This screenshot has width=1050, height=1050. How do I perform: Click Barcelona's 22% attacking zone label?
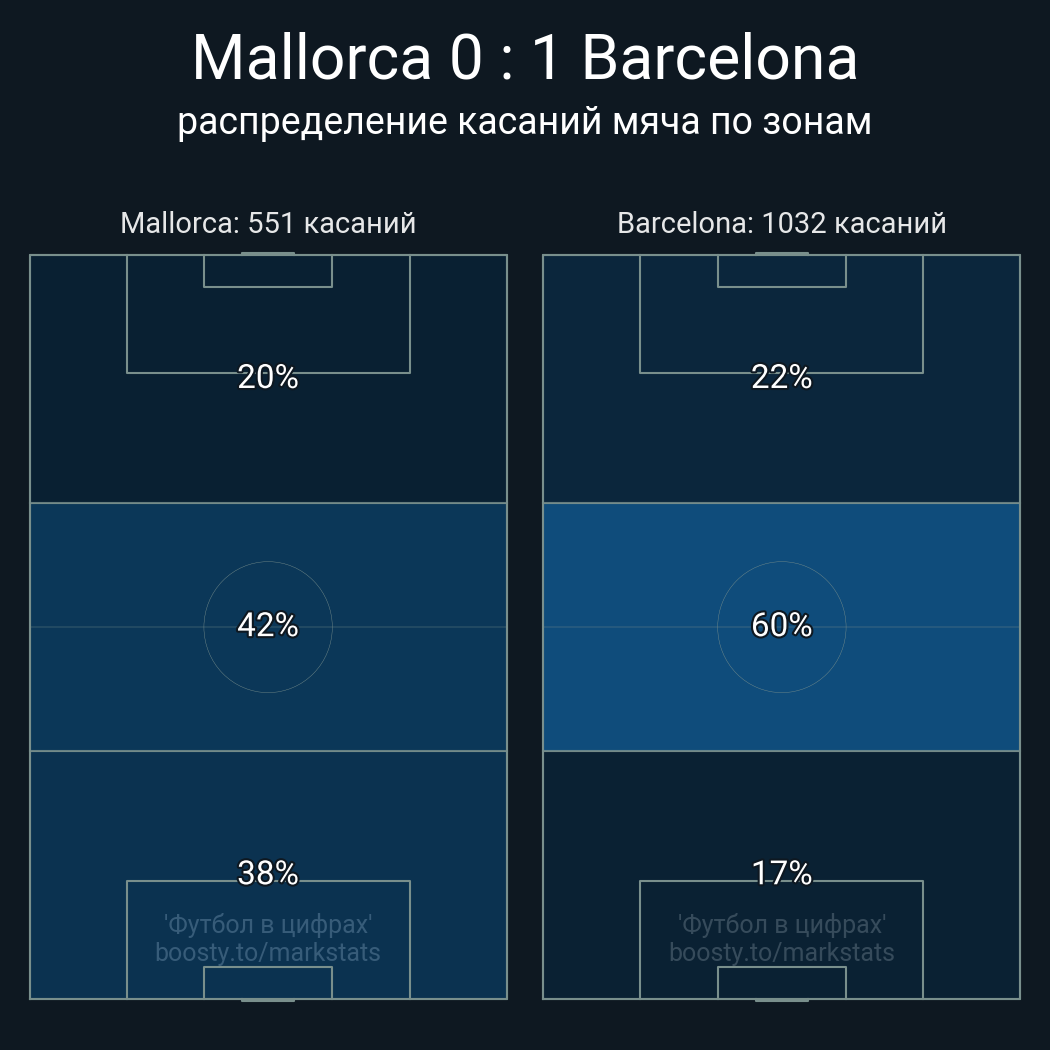(781, 377)
